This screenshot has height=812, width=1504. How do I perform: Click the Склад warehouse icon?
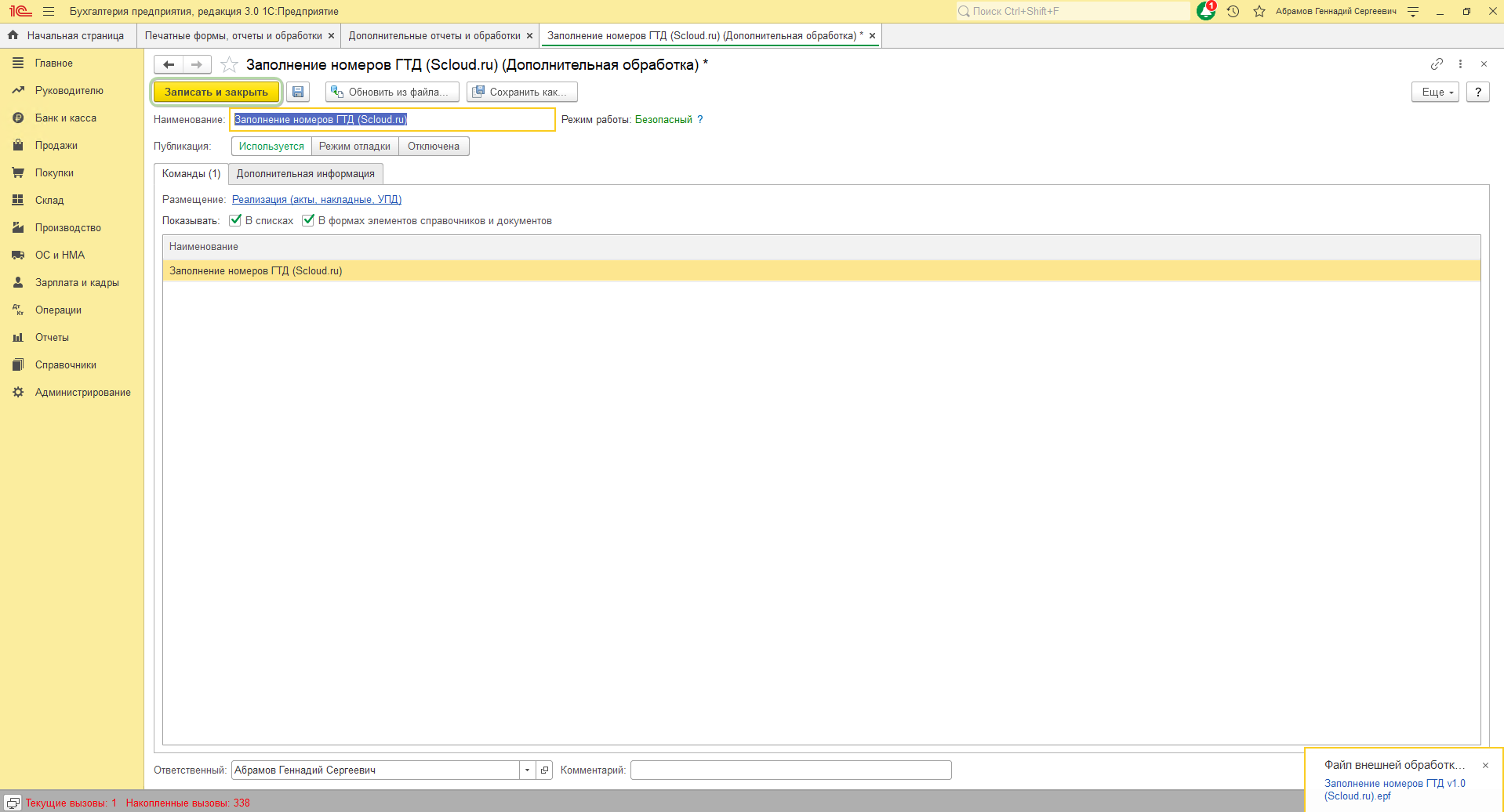click(18, 200)
